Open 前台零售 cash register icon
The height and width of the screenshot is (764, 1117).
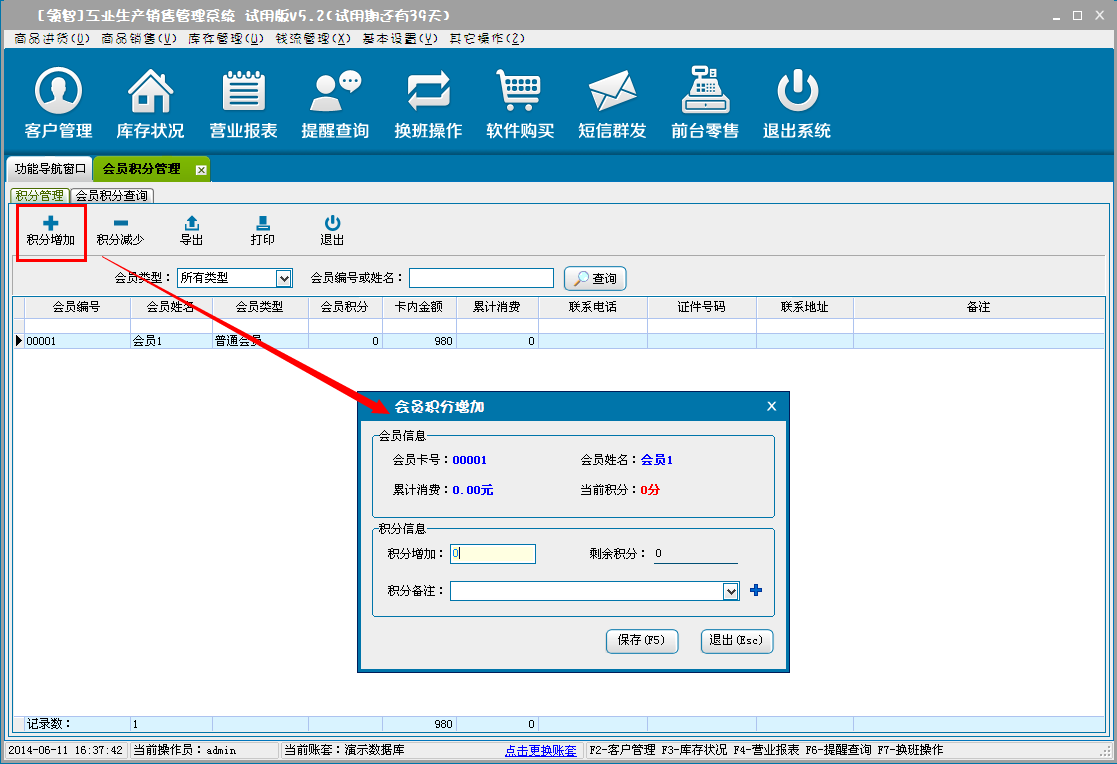pos(705,104)
